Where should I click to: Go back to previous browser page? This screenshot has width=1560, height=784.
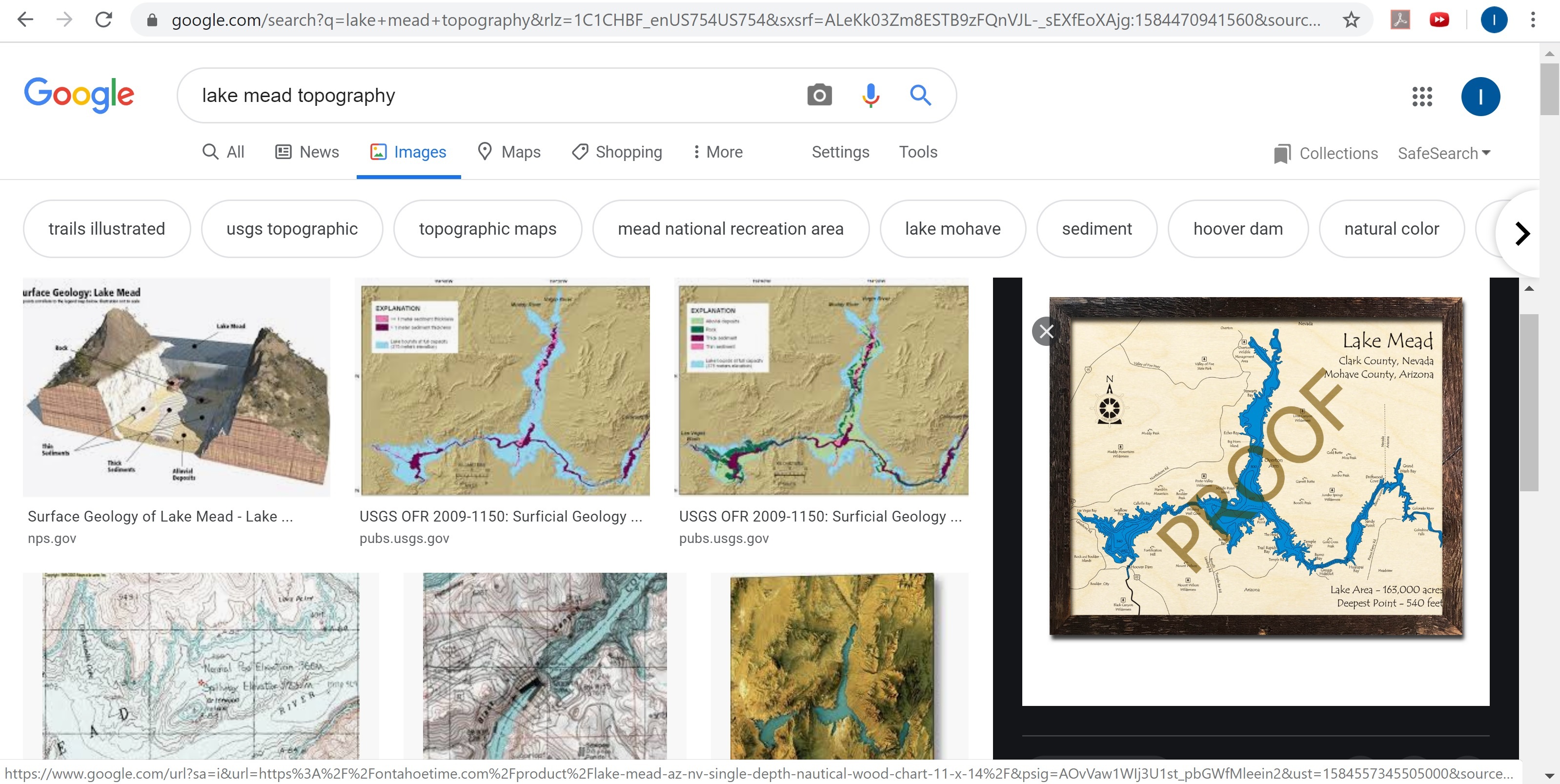pos(25,20)
